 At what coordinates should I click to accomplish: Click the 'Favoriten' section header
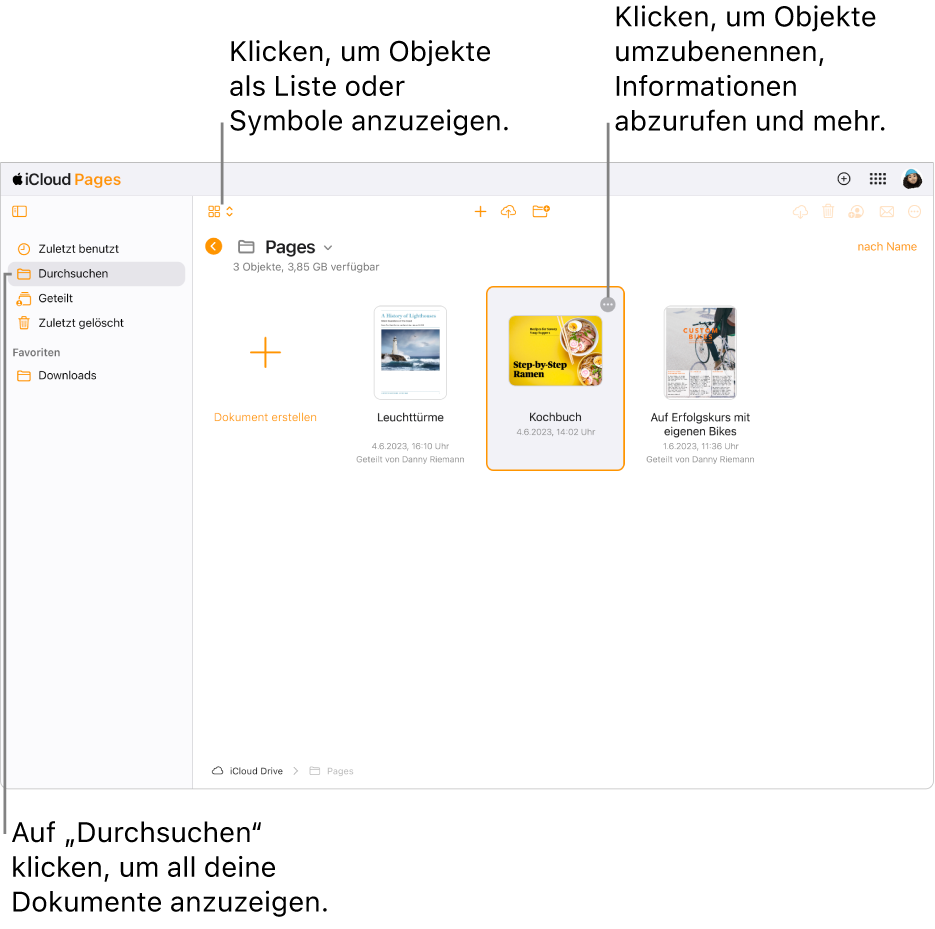coord(36,352)
